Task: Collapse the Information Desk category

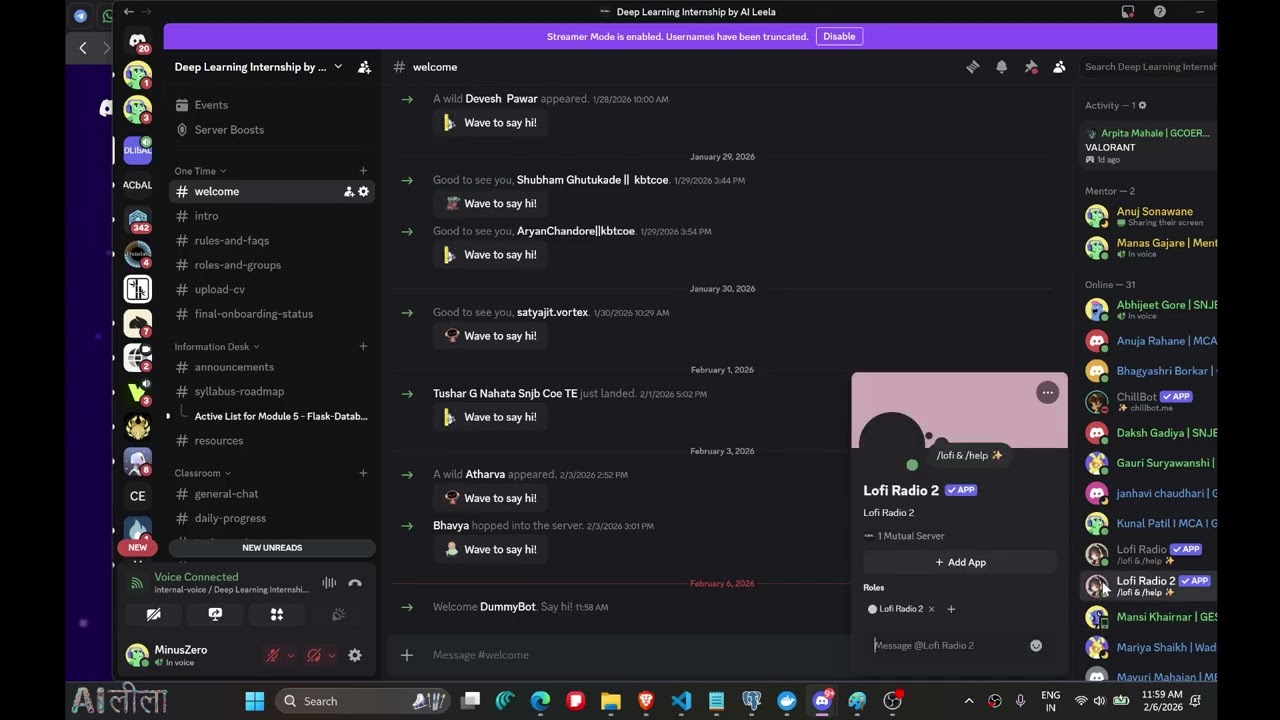Action: click(x=217, y=347)
